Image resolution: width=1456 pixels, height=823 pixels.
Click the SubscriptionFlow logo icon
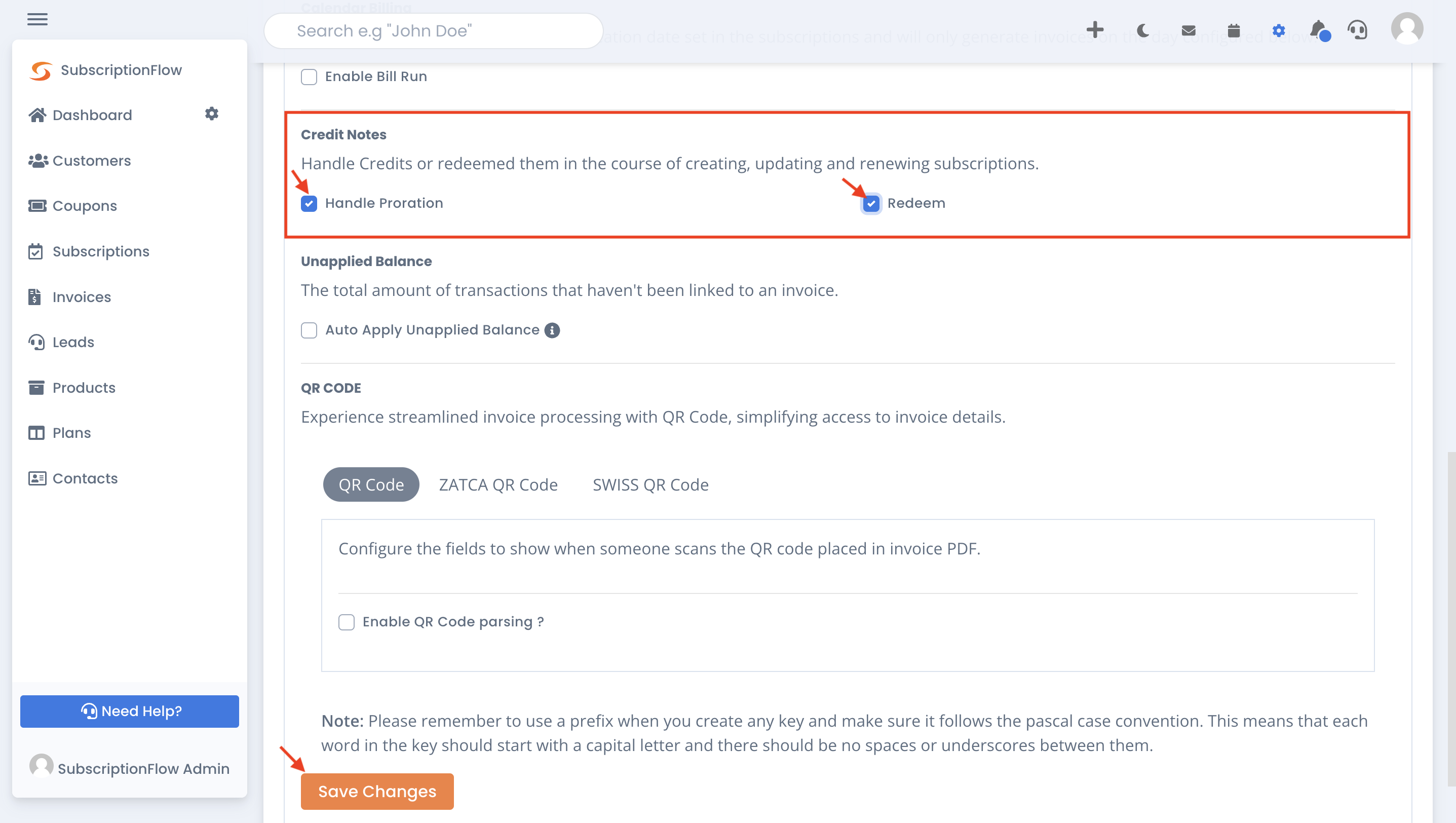[41, 70]
